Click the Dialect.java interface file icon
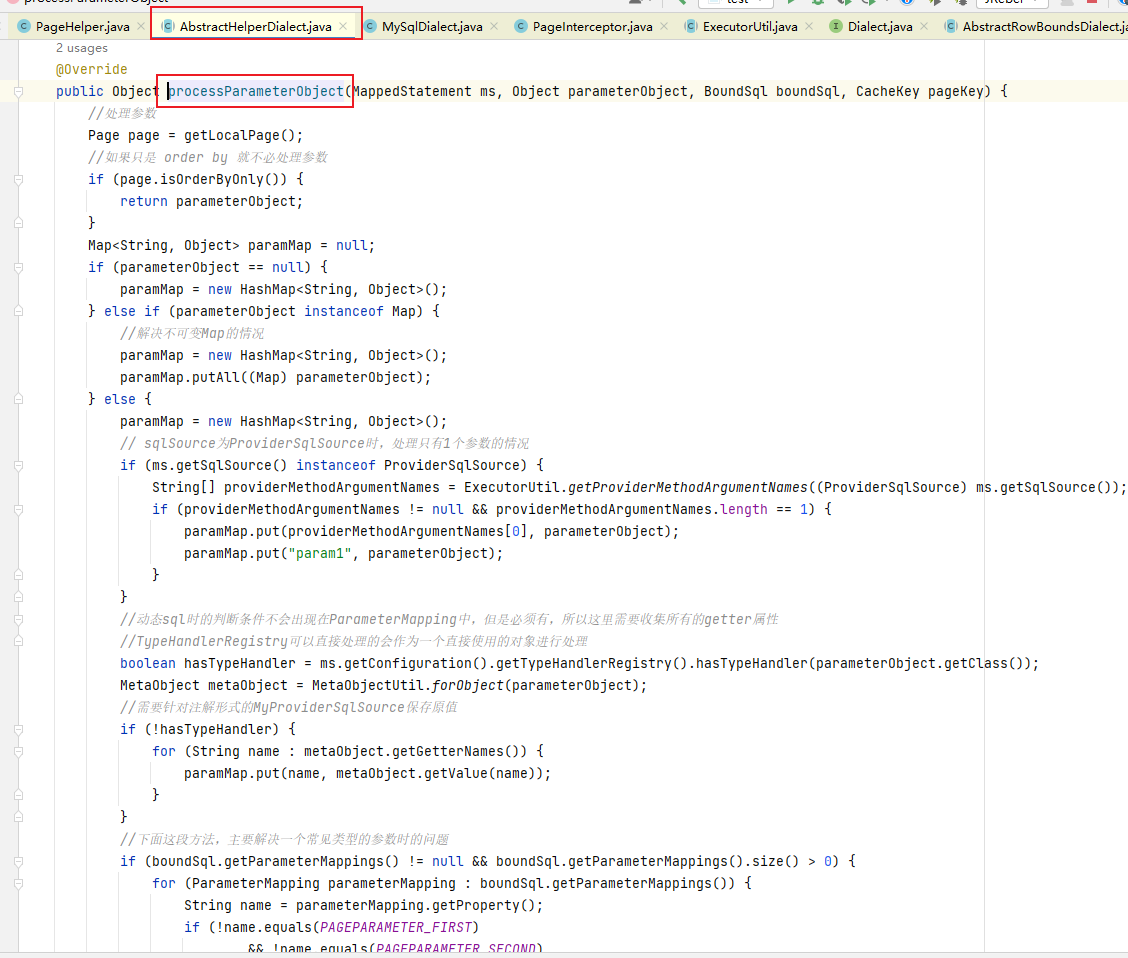 pos(836,27)
